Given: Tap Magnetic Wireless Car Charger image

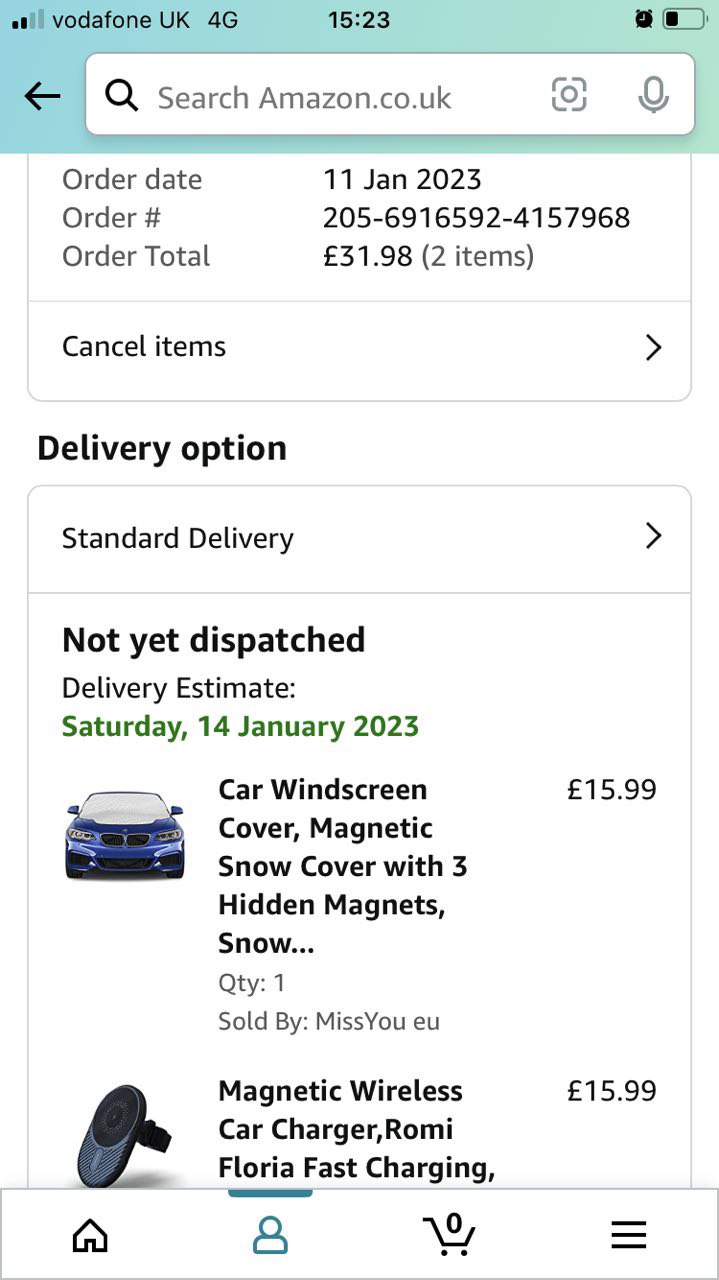Looking at the screenshot, I should [125, 1135].
